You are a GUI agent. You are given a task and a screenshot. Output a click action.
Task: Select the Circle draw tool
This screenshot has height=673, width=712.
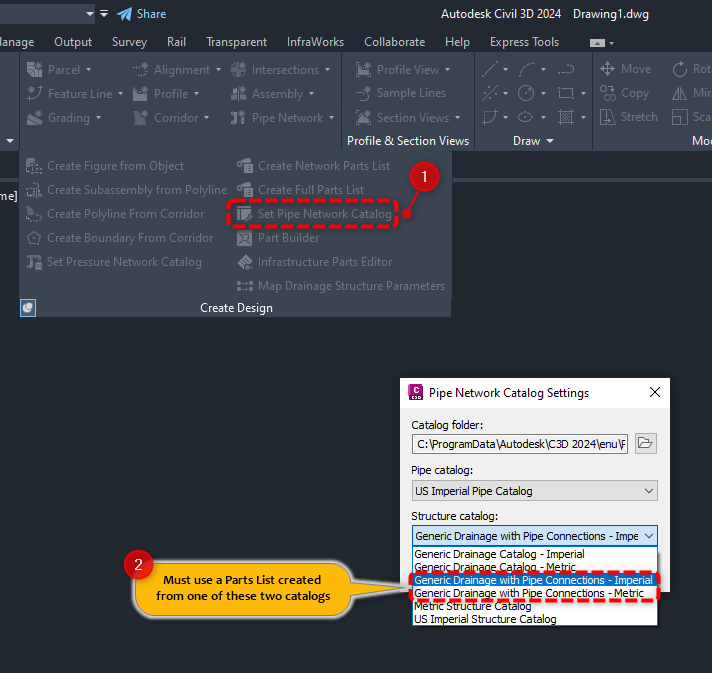point(526,93)
